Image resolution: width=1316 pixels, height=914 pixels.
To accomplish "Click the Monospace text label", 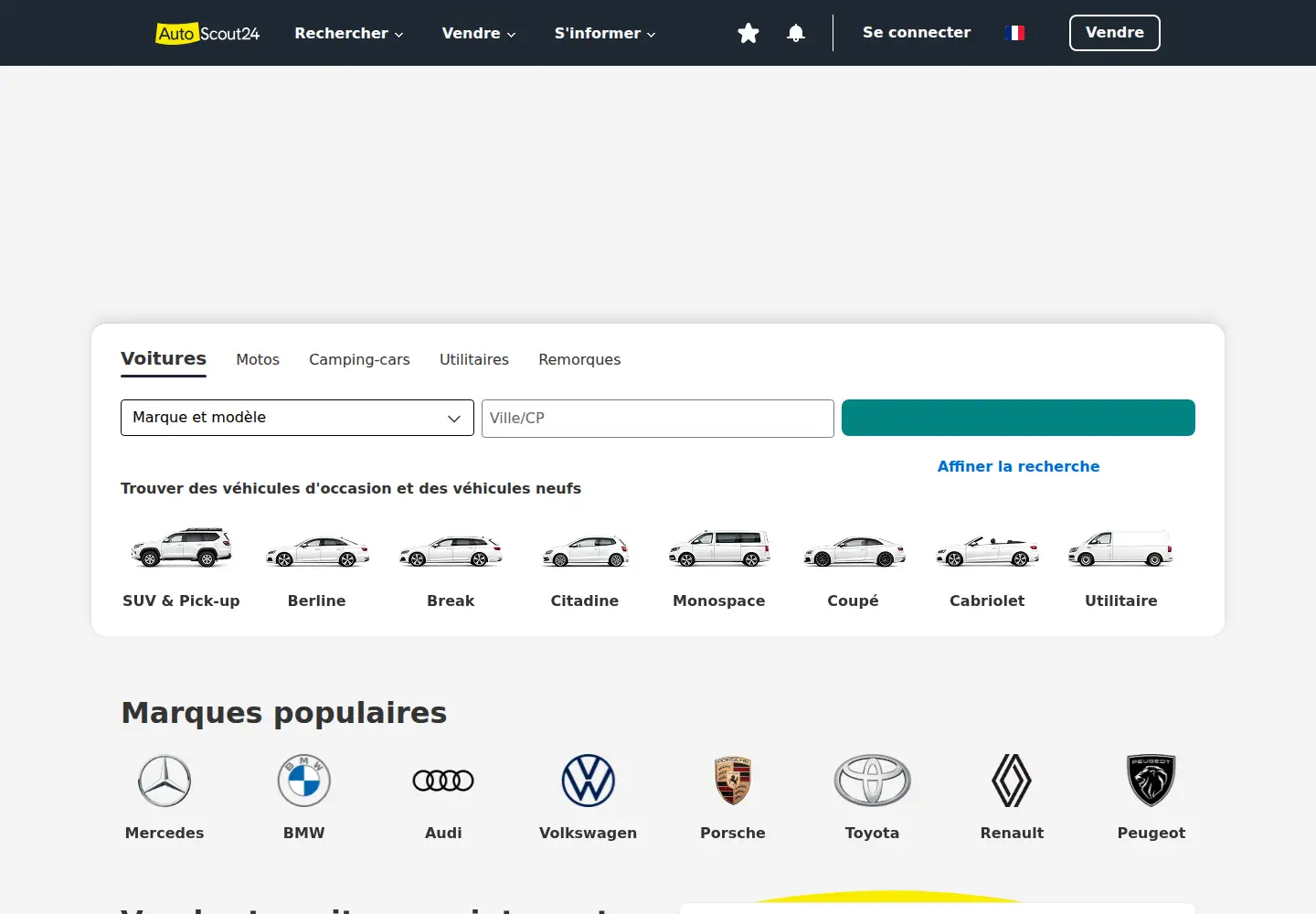I will coord(719,600).
